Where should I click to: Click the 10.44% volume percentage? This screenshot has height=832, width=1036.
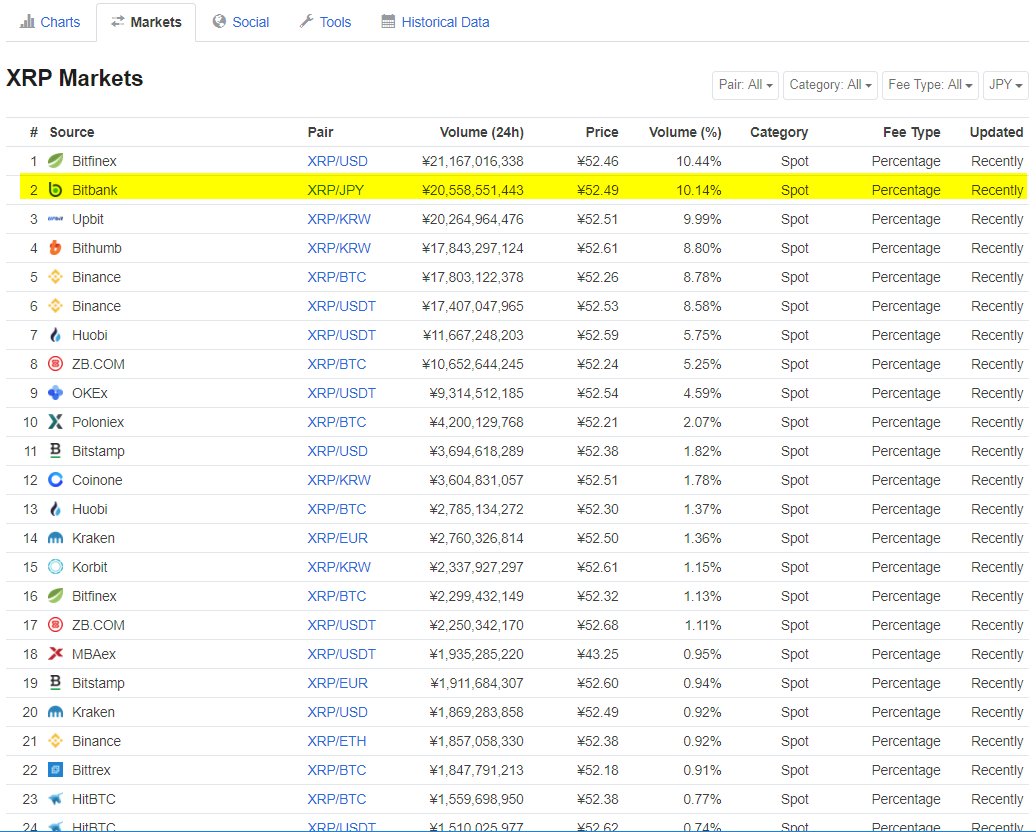699,161
